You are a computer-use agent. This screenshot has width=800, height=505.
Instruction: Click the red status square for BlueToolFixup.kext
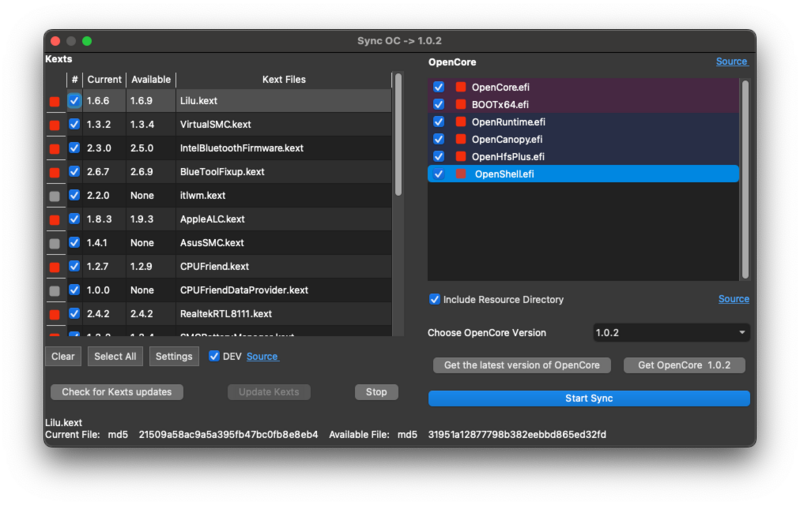55,172
